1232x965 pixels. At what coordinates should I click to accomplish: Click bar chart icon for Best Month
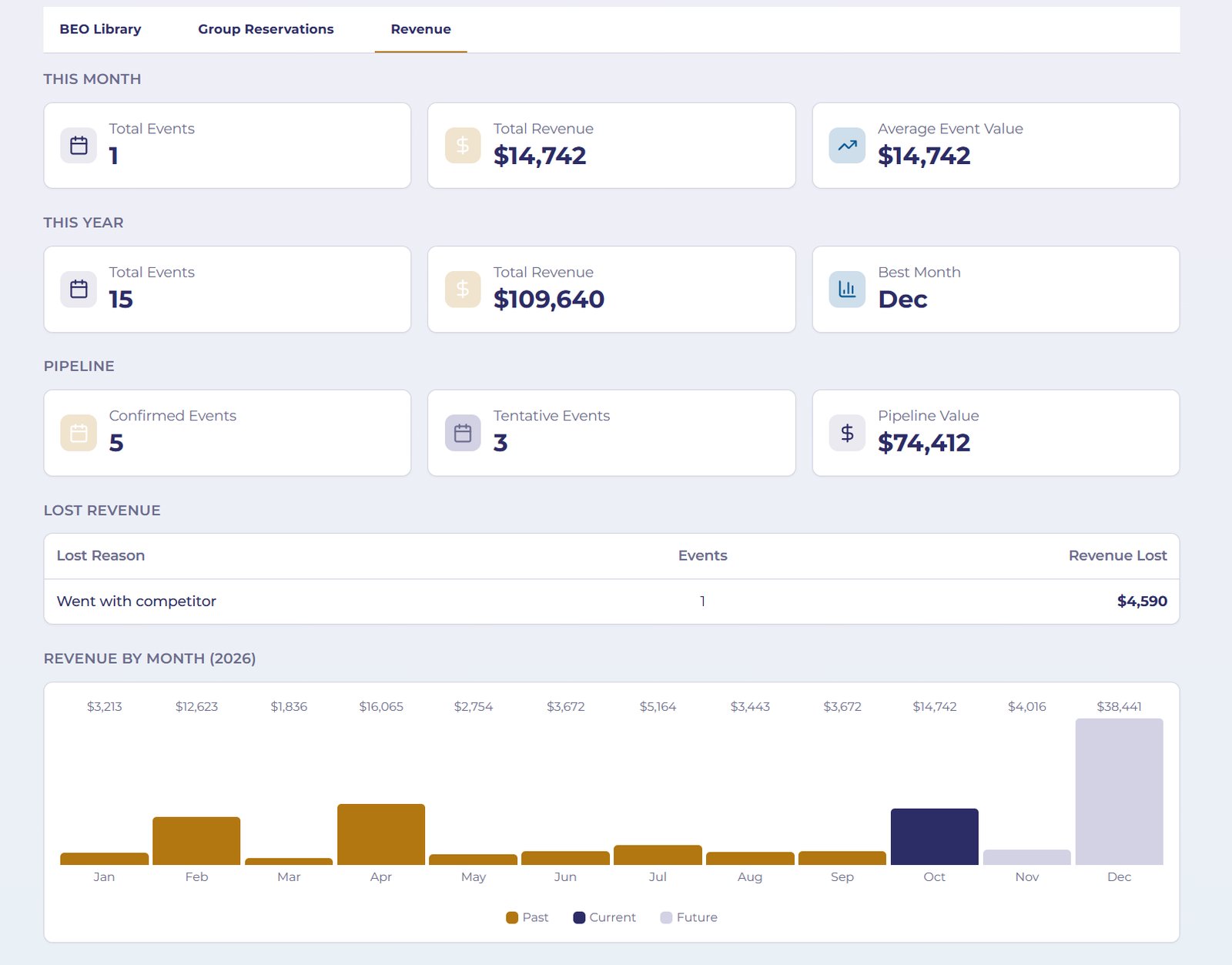847,289
